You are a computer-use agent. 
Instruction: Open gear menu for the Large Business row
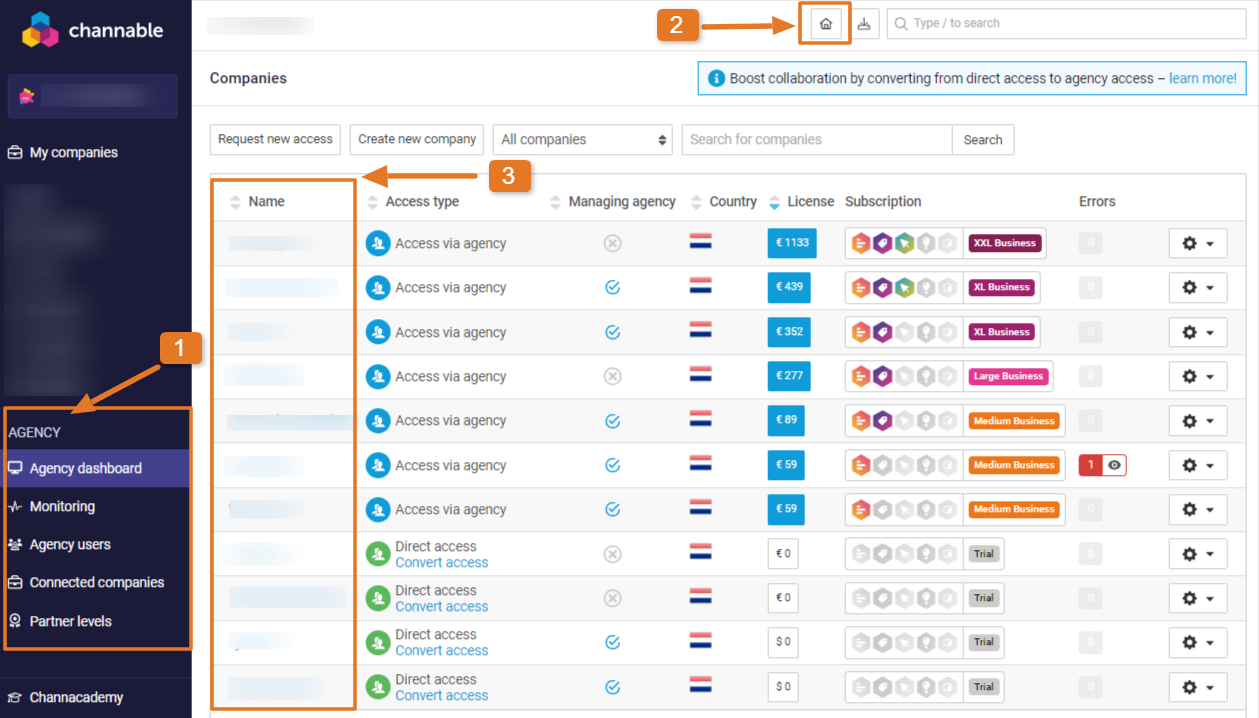tap(1197, 377)
